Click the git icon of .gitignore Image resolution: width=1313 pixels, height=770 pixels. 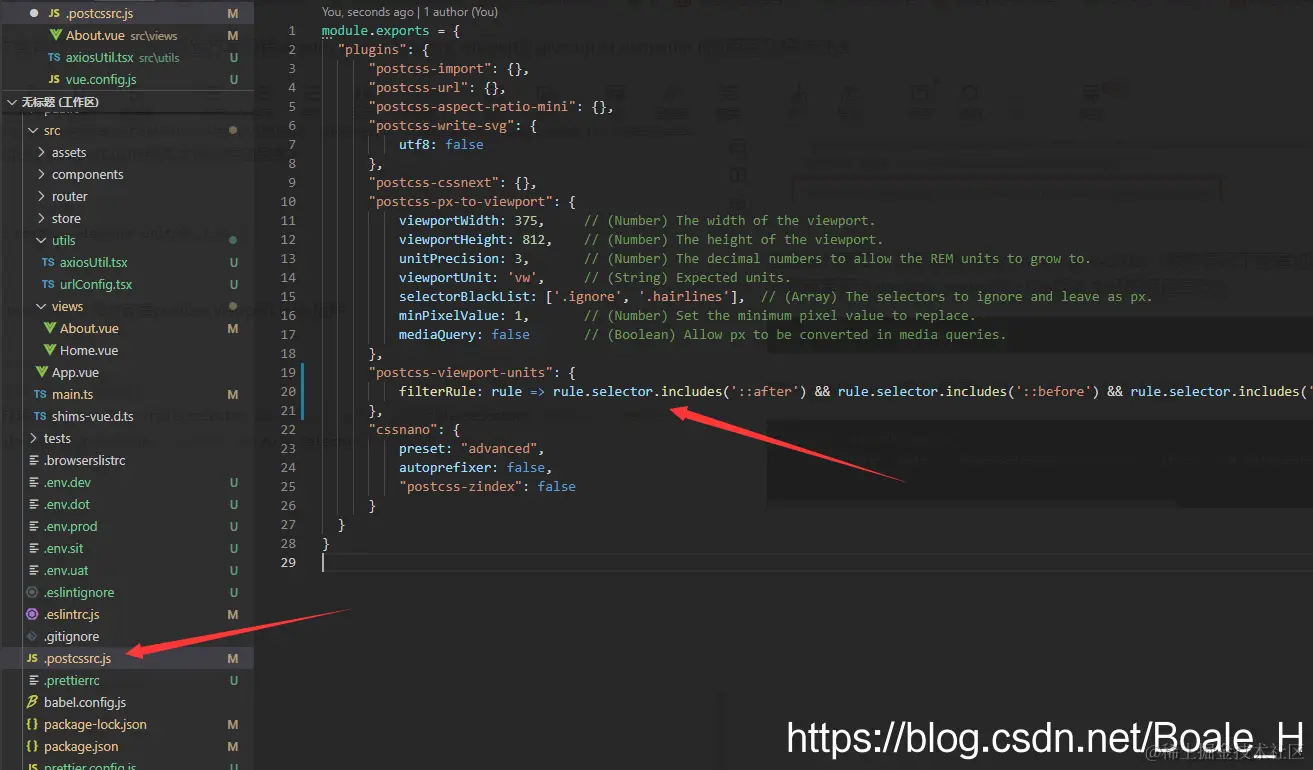coord(33,636)
